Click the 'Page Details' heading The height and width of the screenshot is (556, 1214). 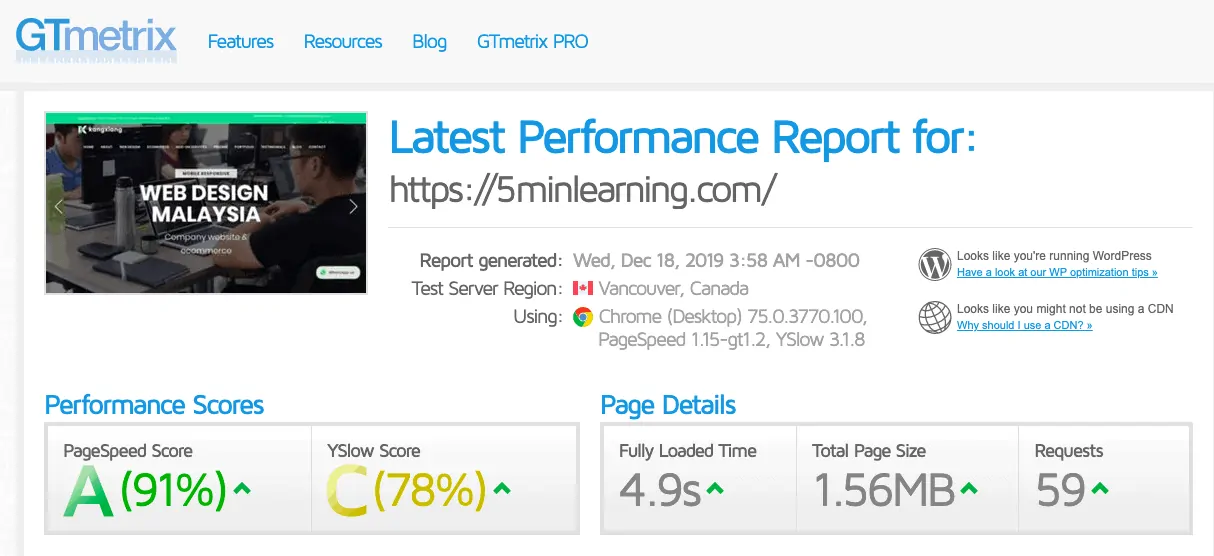click(668, 405)
